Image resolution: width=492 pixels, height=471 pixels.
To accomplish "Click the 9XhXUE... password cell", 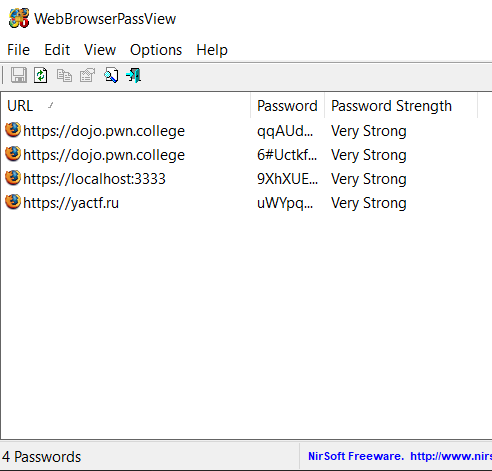I will click(x=287, y=179).
